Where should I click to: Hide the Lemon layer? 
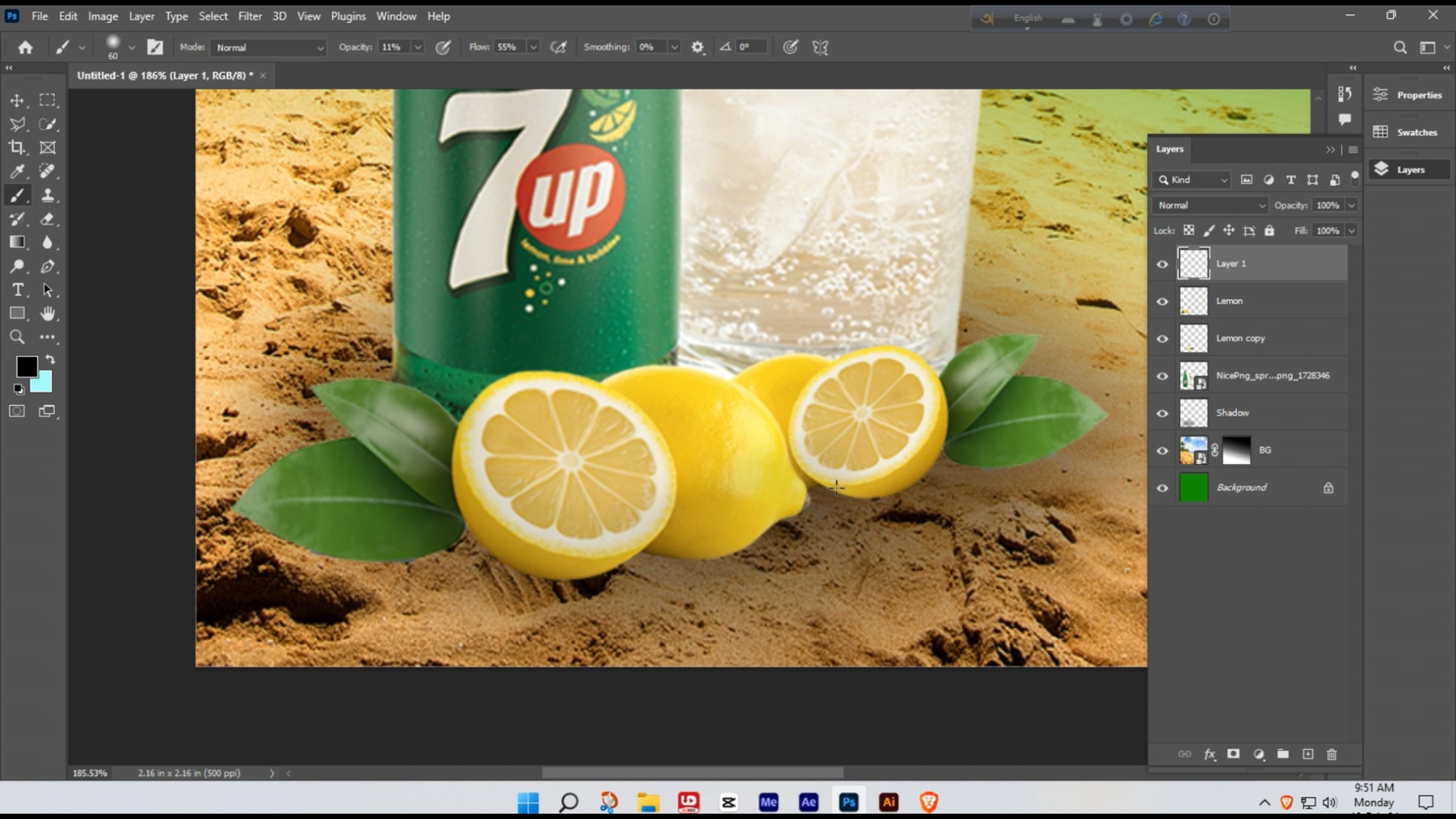[x=1162, y=302]
